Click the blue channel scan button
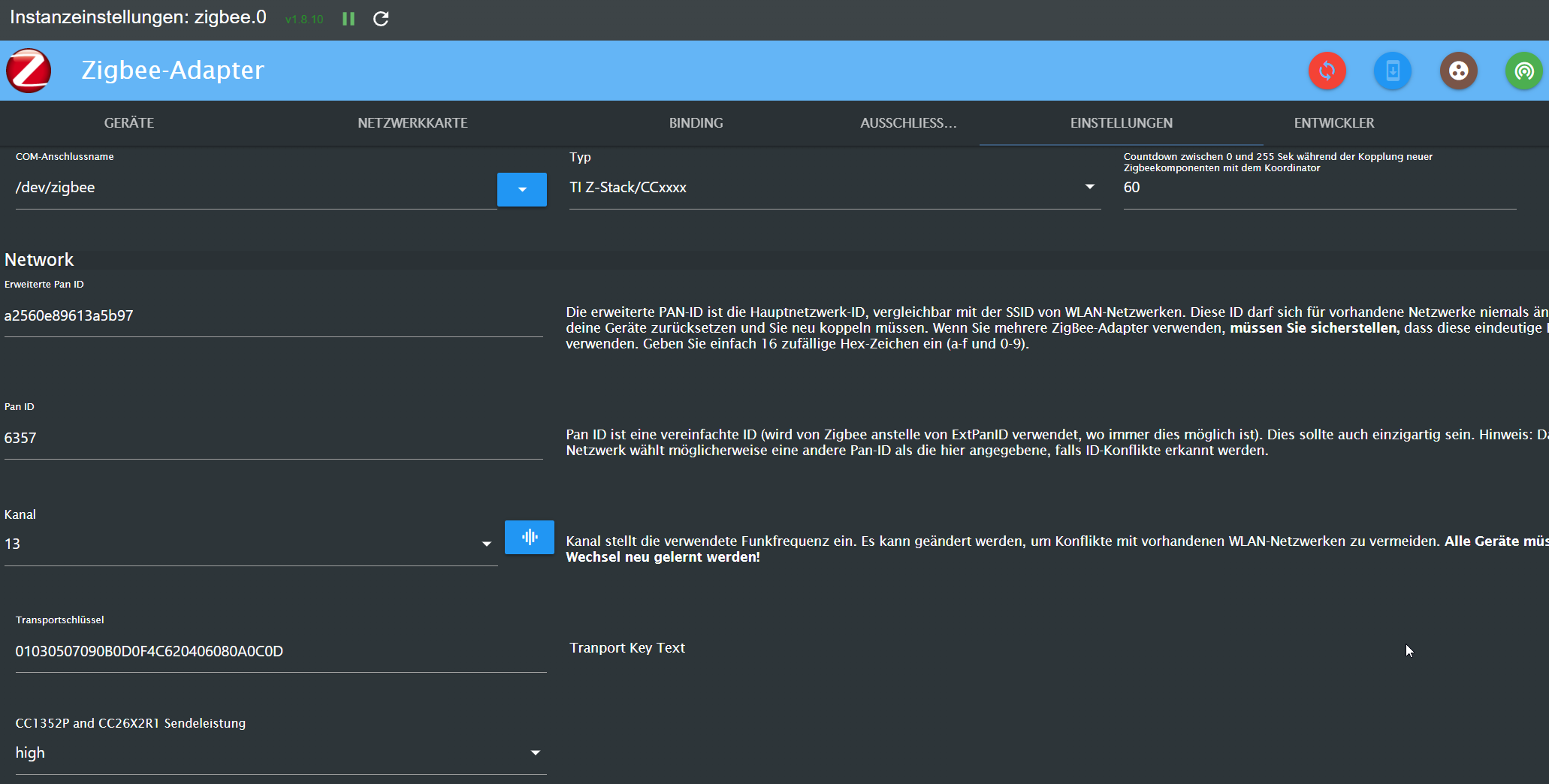The height and width of the screenshot is (784, 1549). pyautogui.click(x=530, y=537)
